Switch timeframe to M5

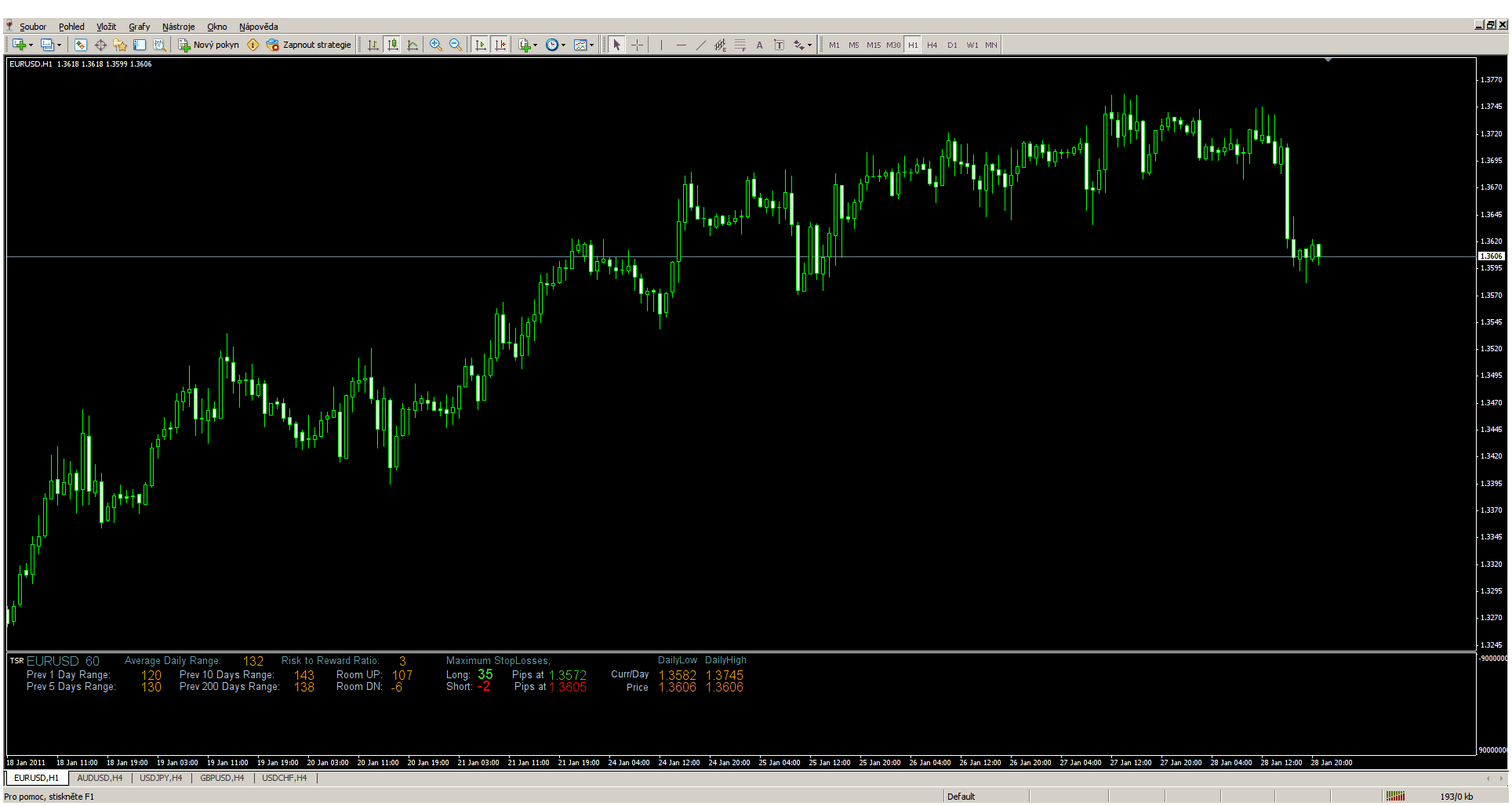pyautogui.click(x=853, y=45)
